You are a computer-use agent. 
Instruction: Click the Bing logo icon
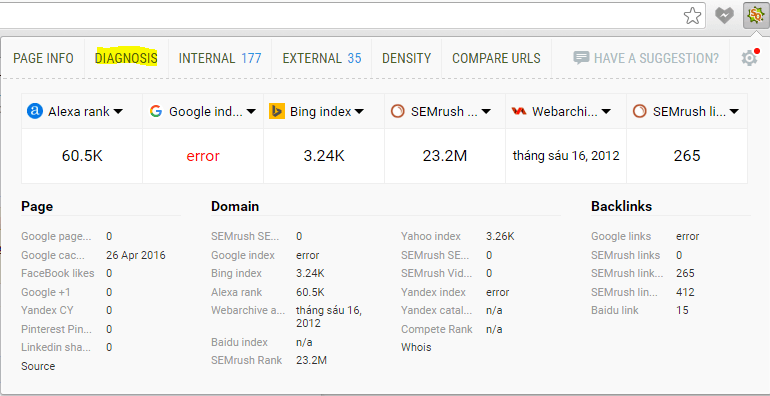pyautogui.click(x=277, y=111)
